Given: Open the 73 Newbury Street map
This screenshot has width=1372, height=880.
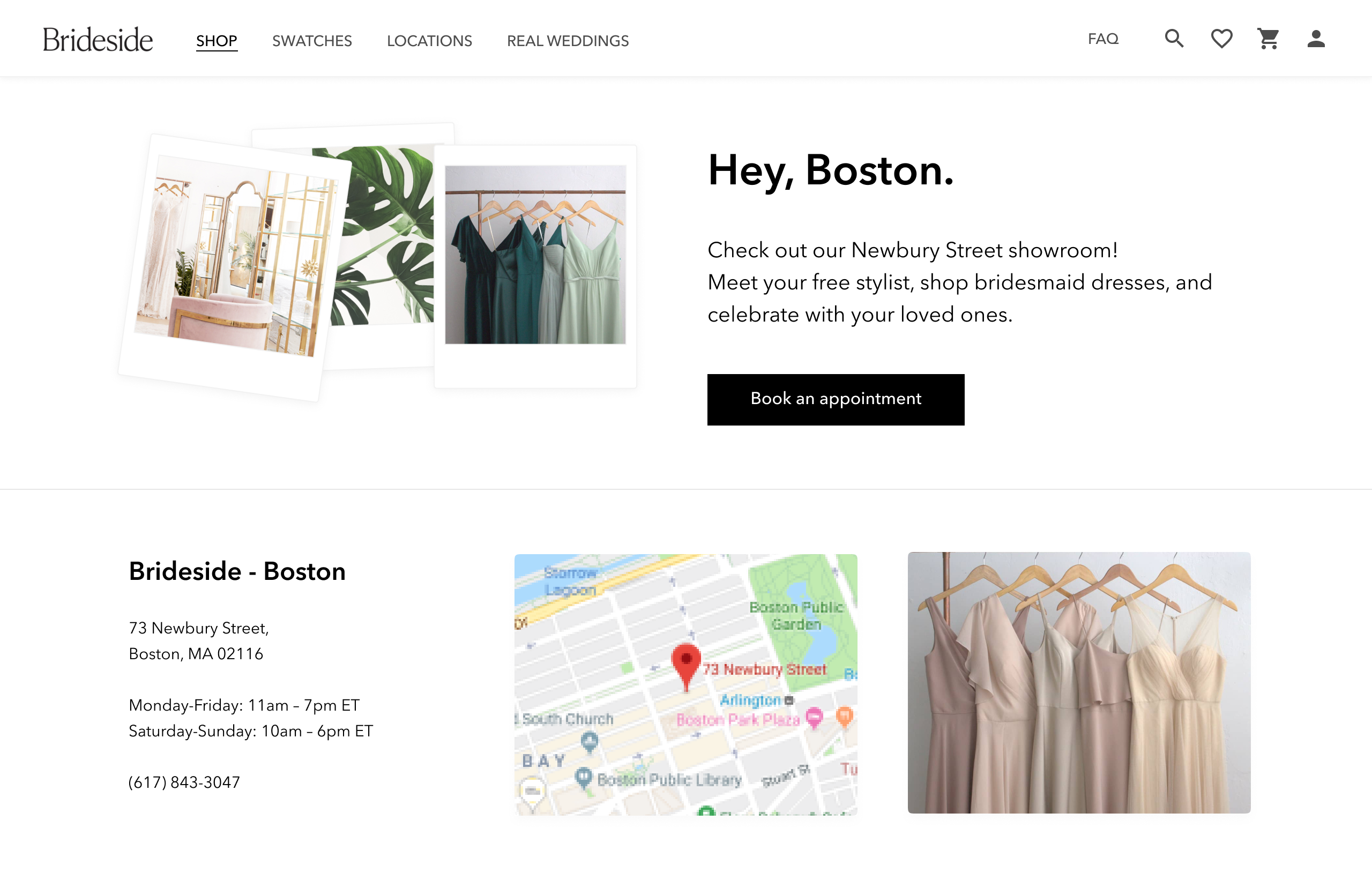Looking at the screenshot, I should (685, 684).
